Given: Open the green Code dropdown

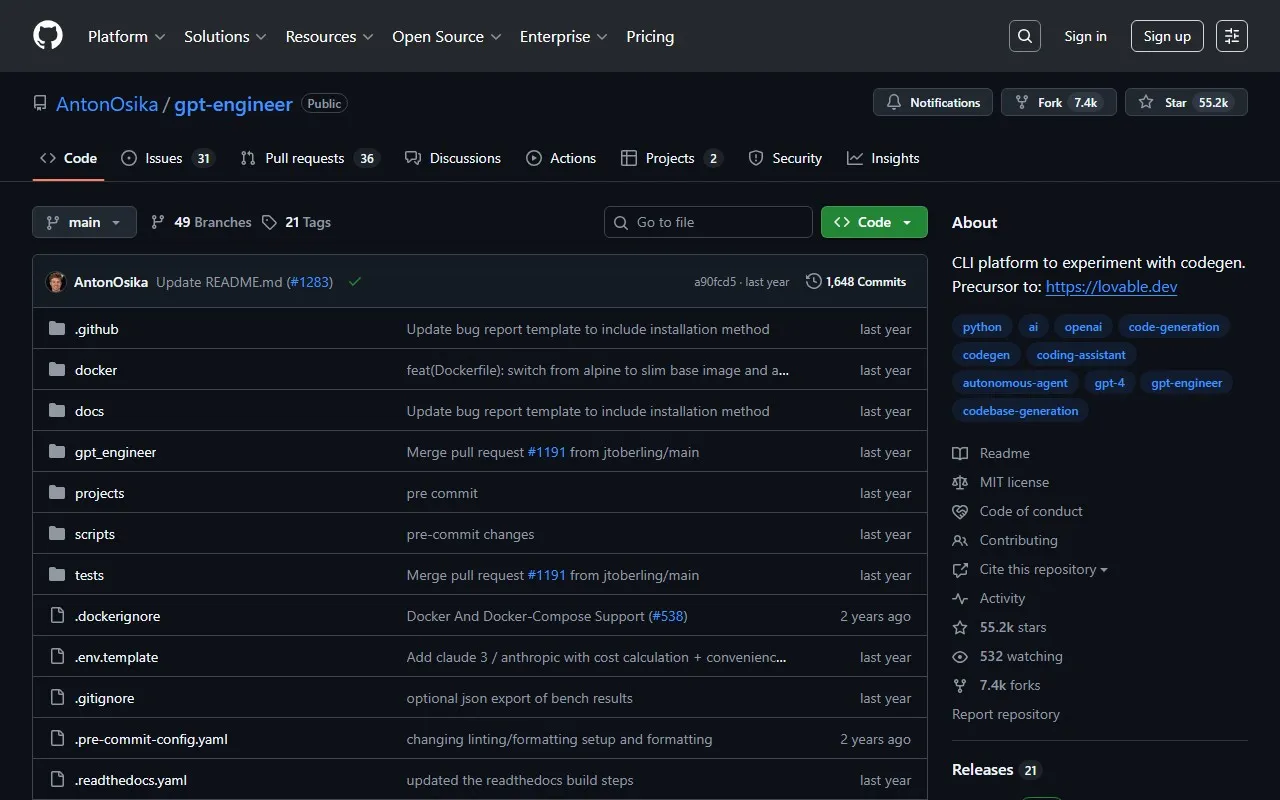Looking at the screenshot, I should 873,222.
